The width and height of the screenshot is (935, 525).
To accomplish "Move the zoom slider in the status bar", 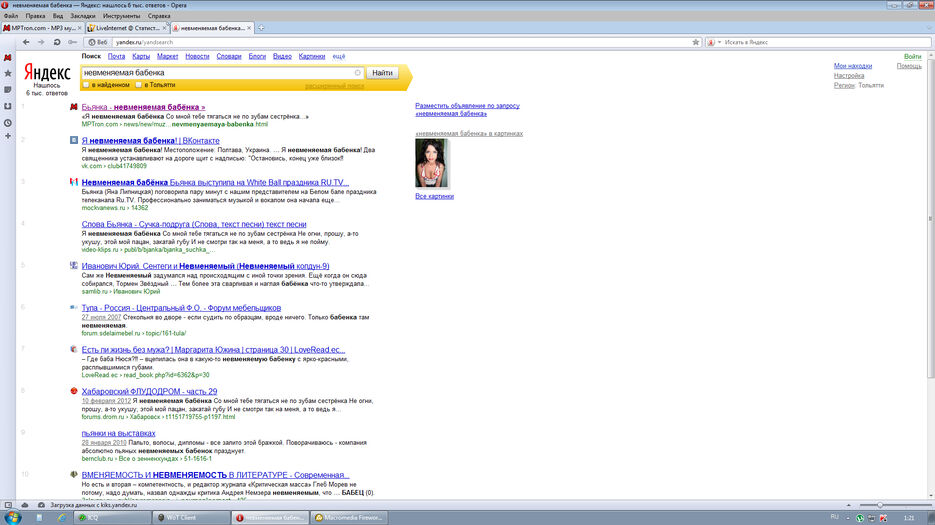I will pos(880,505).
